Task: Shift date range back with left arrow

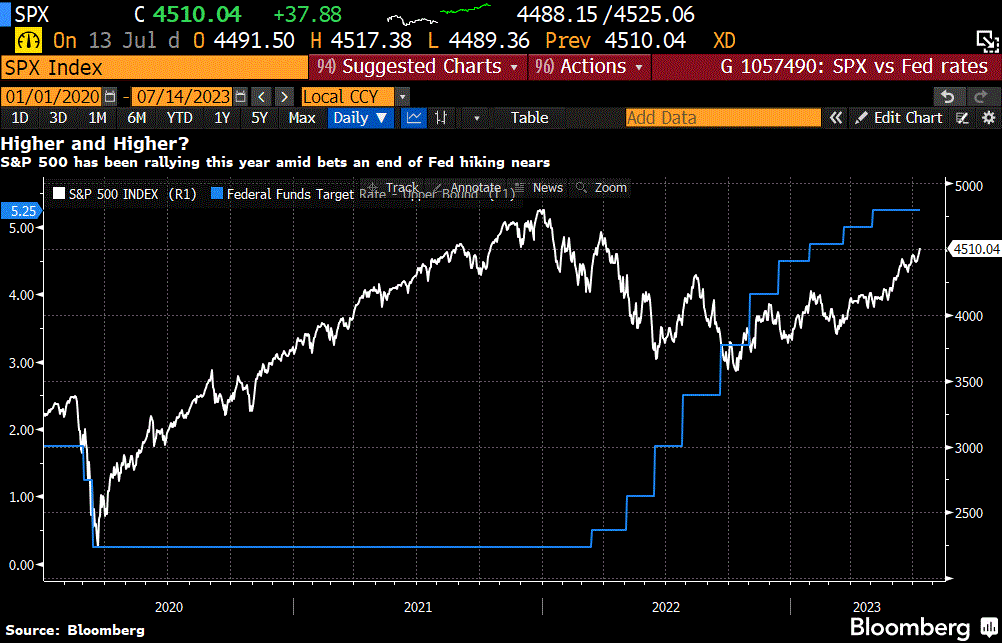Action: click(261, 97)
